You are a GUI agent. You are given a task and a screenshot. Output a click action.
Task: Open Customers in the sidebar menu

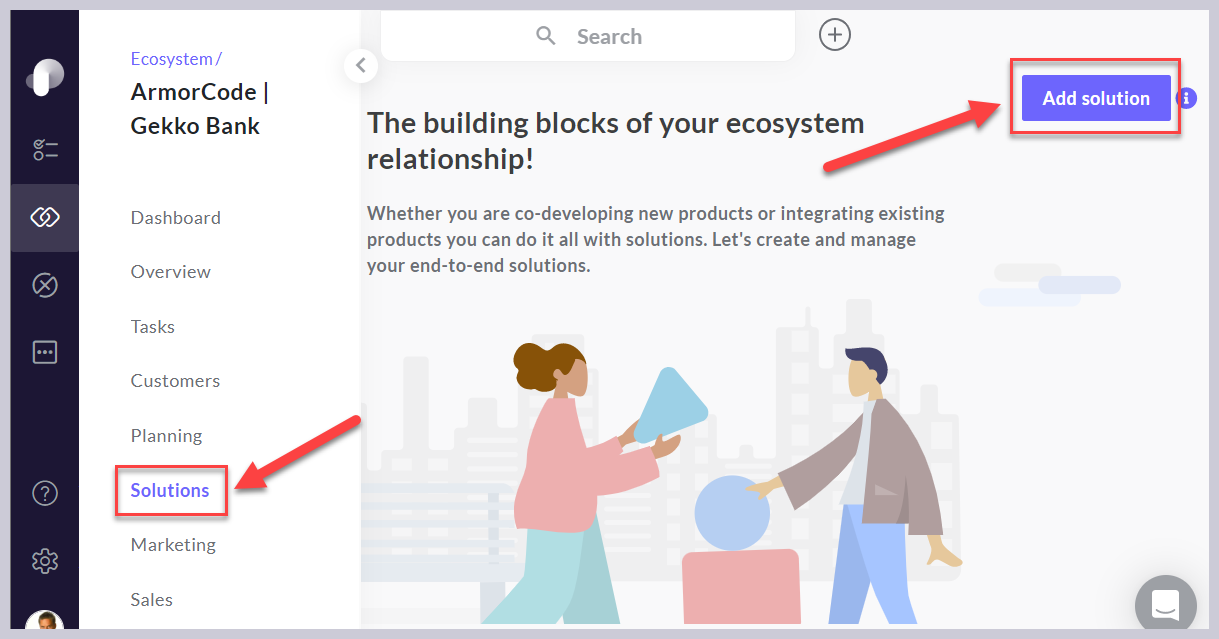pyautogui.click(x=176, y=381)
